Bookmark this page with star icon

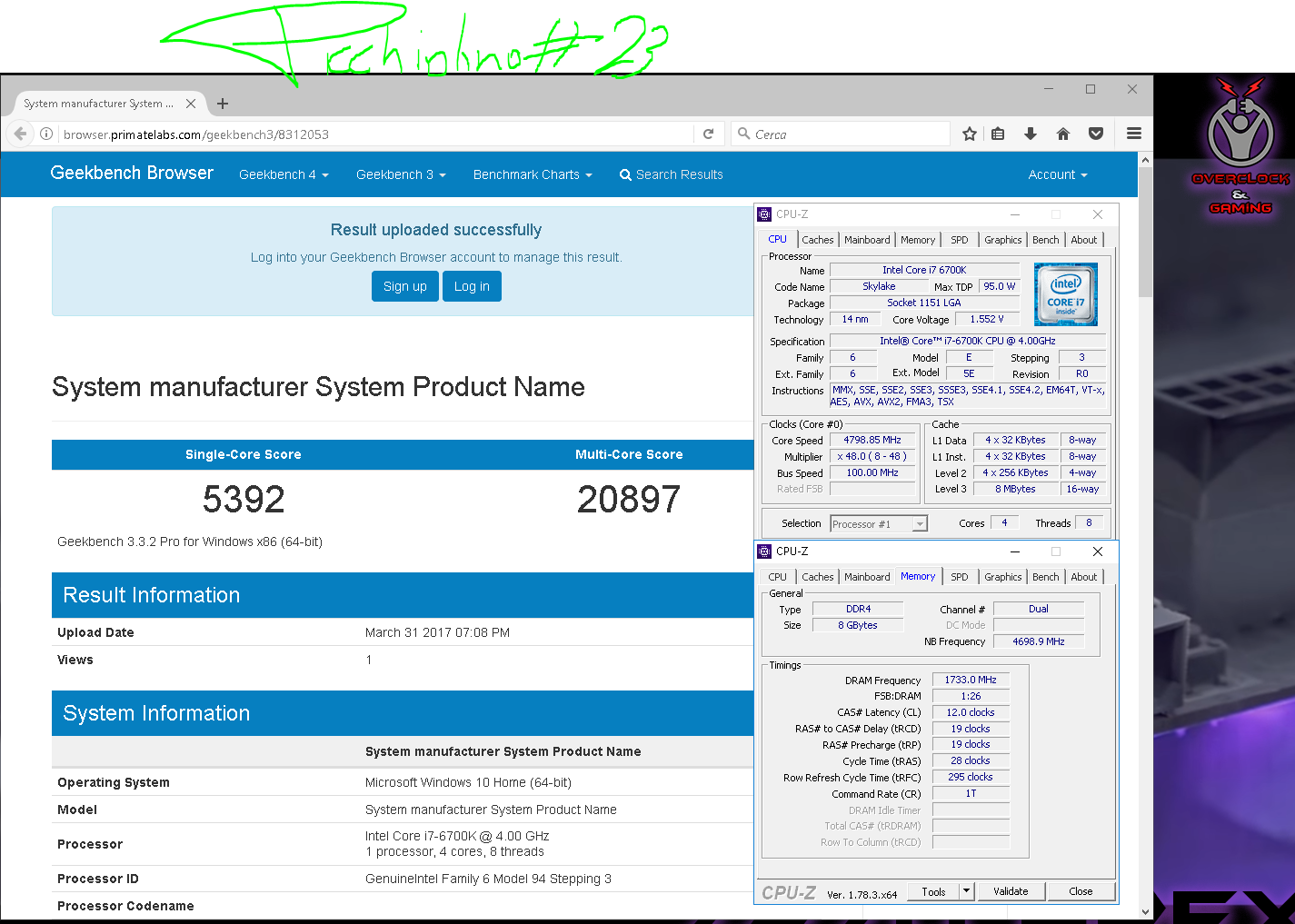click(x=970, y=134)
